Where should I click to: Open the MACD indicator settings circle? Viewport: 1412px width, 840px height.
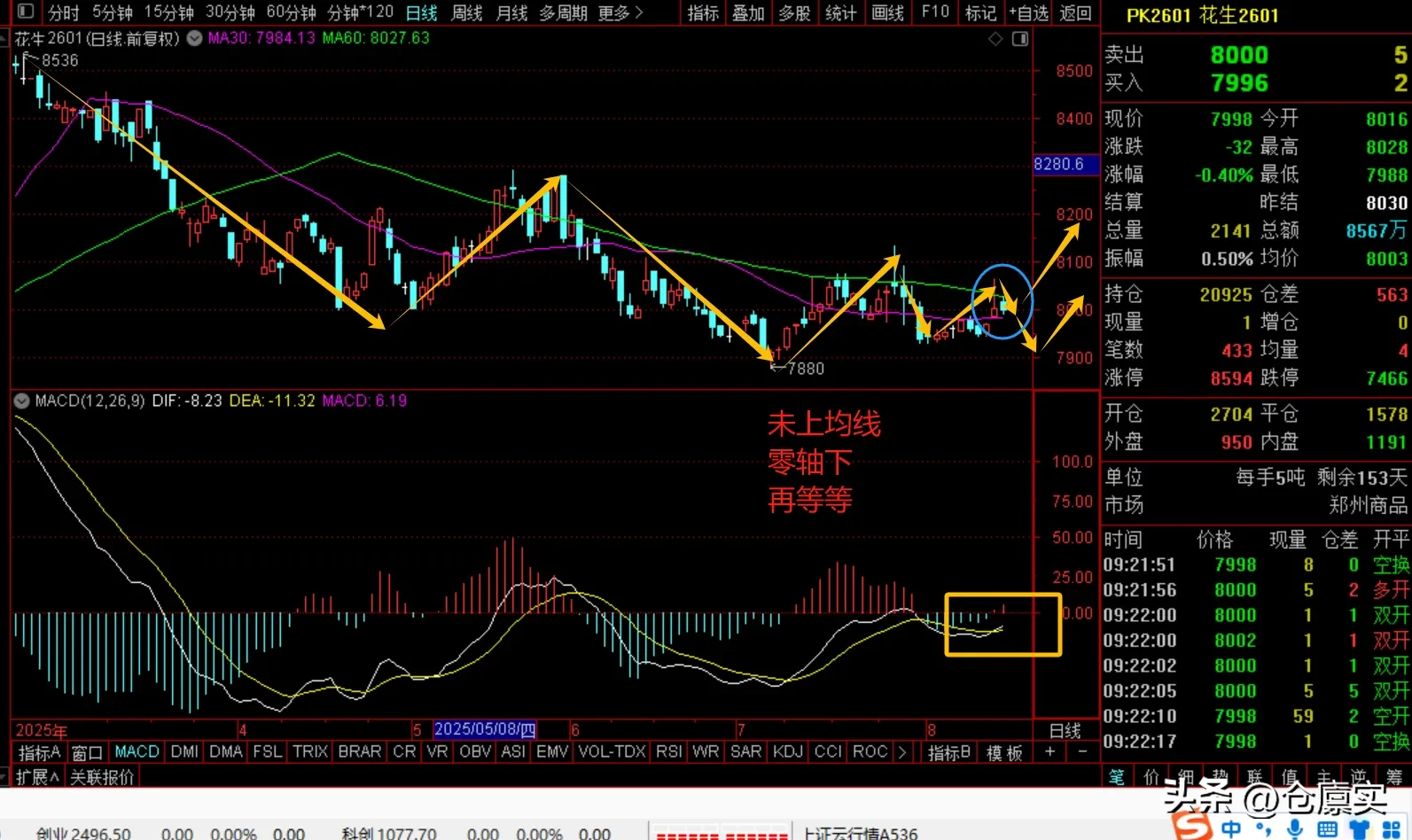pos(21,401)
